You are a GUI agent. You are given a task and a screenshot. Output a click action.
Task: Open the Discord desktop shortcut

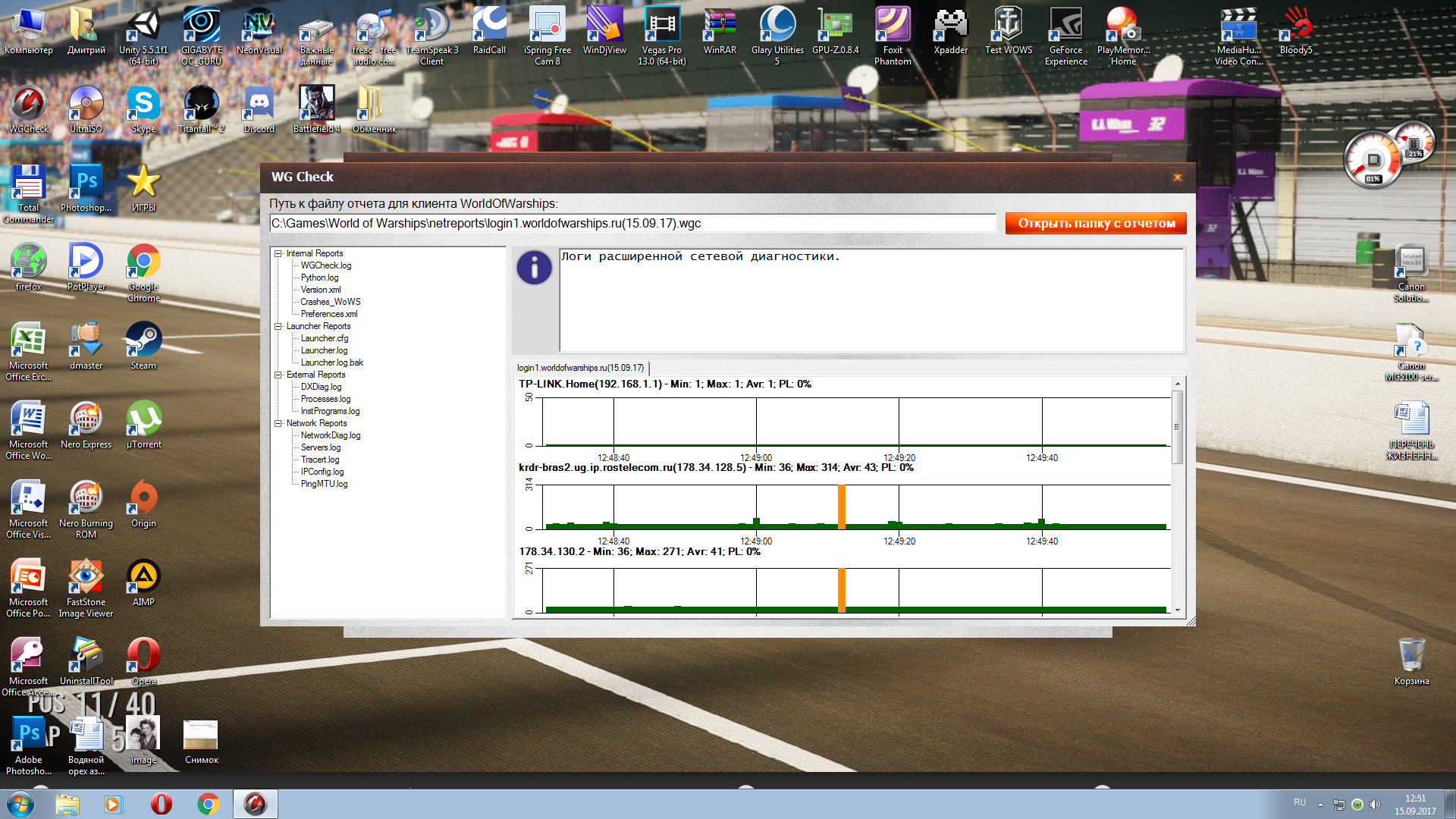coord(259,108)
